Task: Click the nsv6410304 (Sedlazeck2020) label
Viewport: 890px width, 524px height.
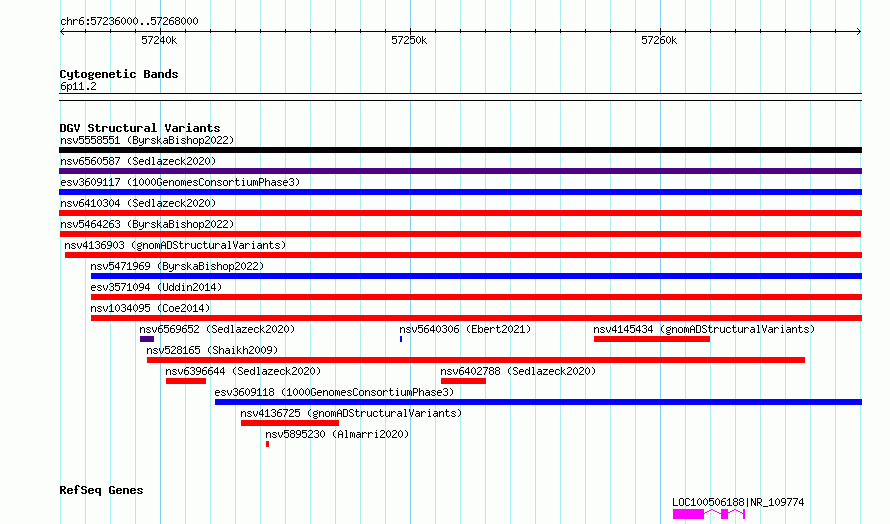Action: point(138,203)
